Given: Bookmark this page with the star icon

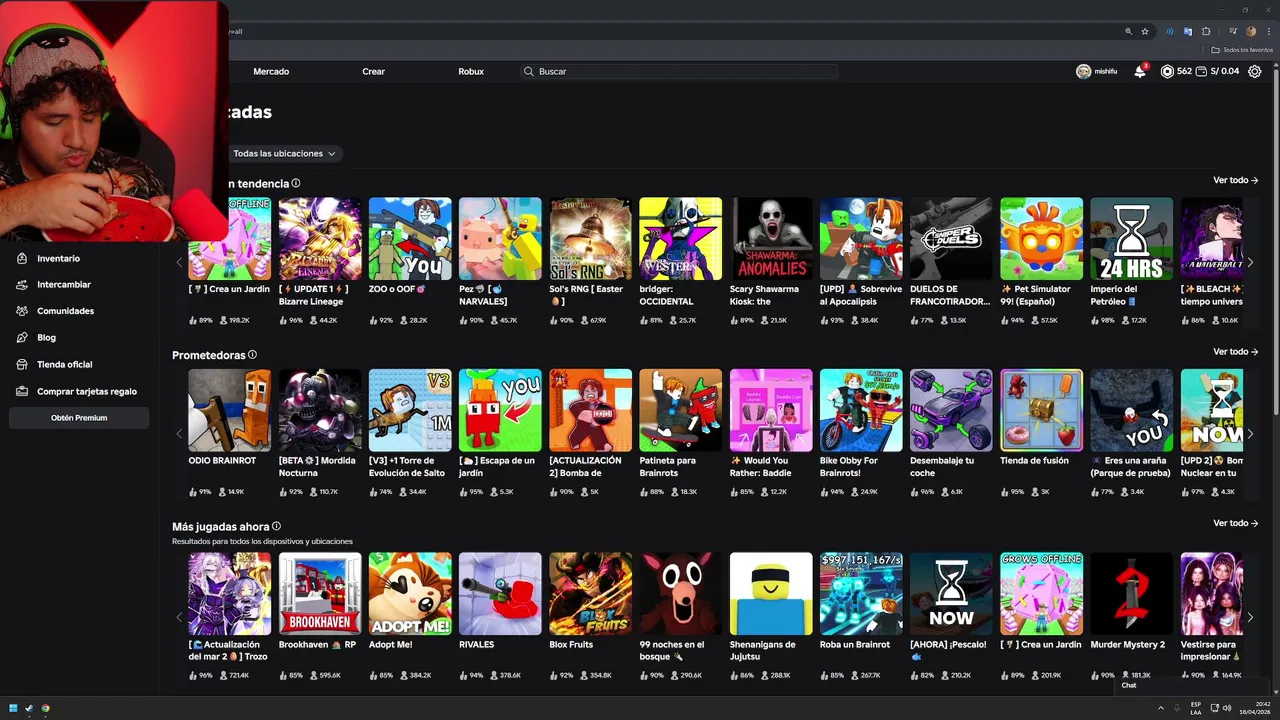Looking at the screenshot, I should pos(1145,31).
